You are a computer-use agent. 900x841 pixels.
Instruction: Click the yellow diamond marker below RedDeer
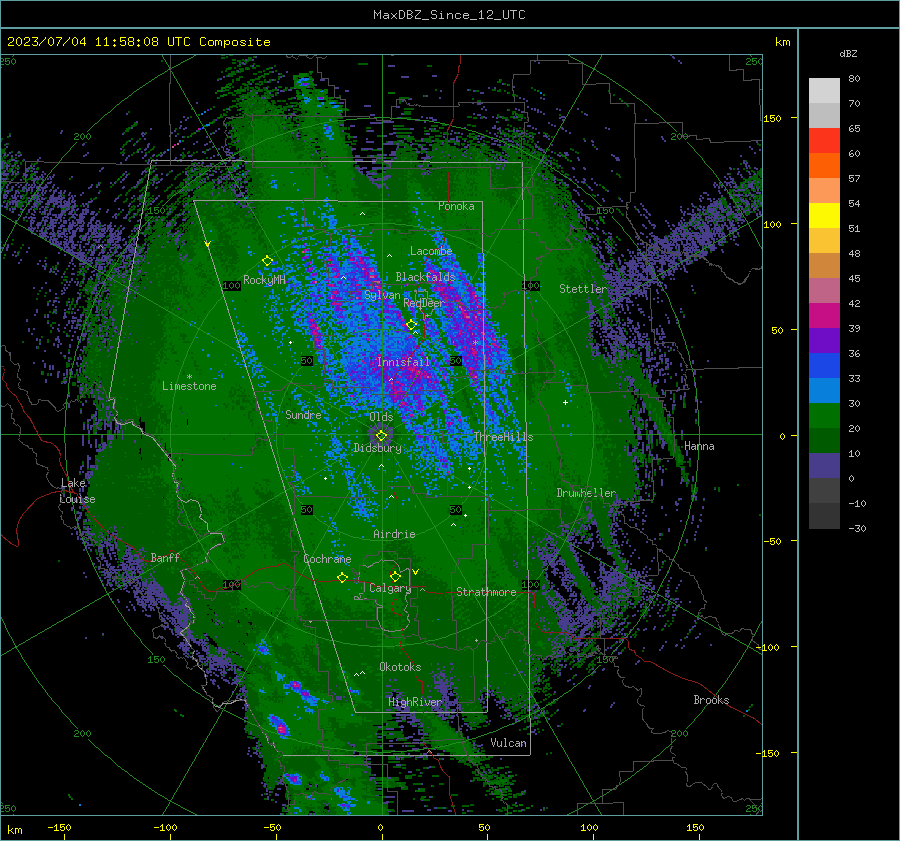click(x=411, y=325)
